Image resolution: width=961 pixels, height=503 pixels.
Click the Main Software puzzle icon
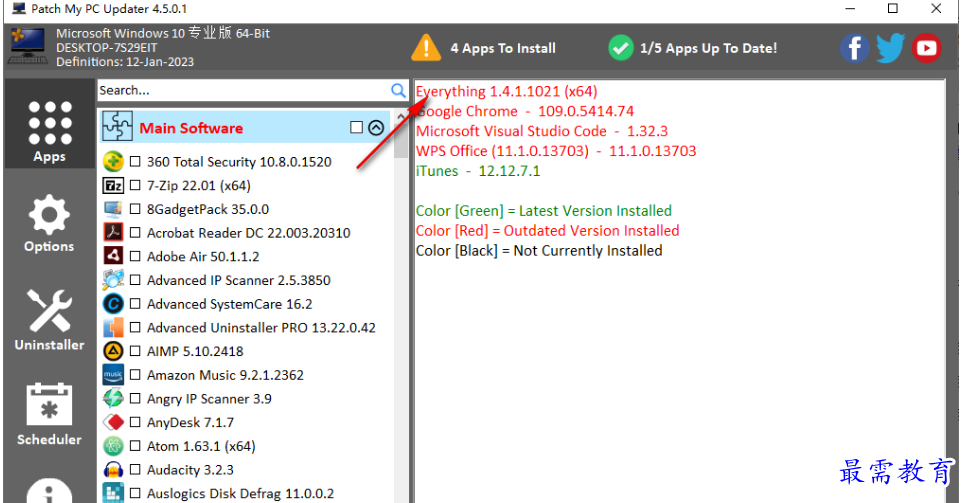coord(117,127)
